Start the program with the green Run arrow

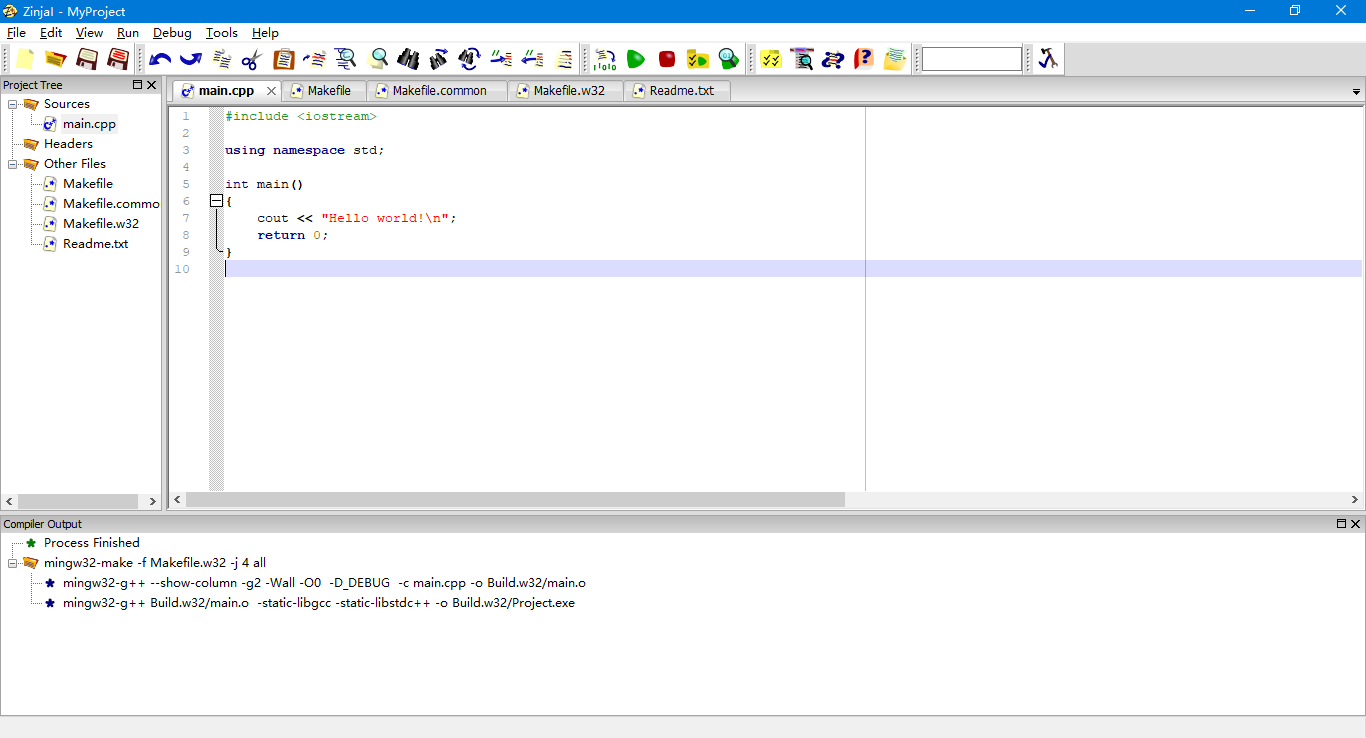(635, 59)
